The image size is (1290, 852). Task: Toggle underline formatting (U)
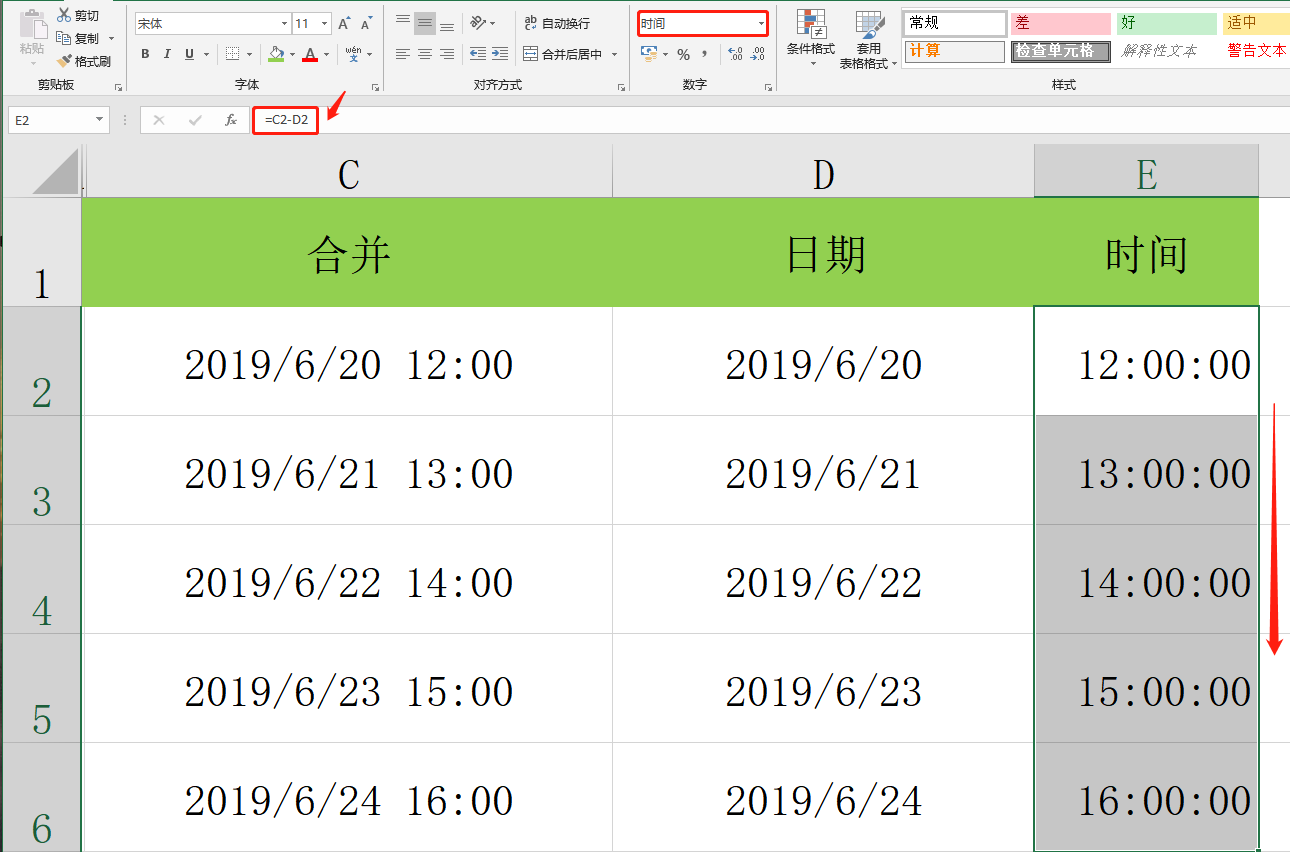[189, 54]
